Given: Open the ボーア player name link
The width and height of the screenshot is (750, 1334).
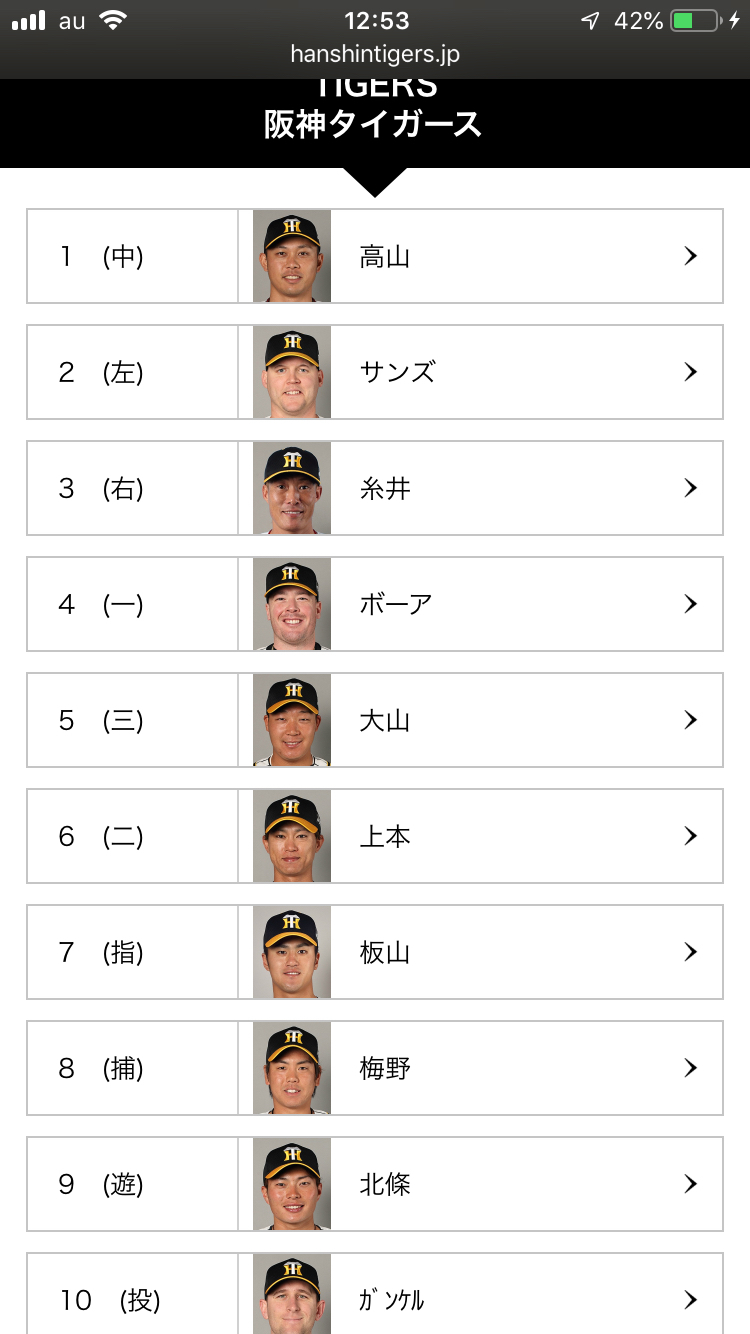Looking at the screenshot, I should coord(396,605).
